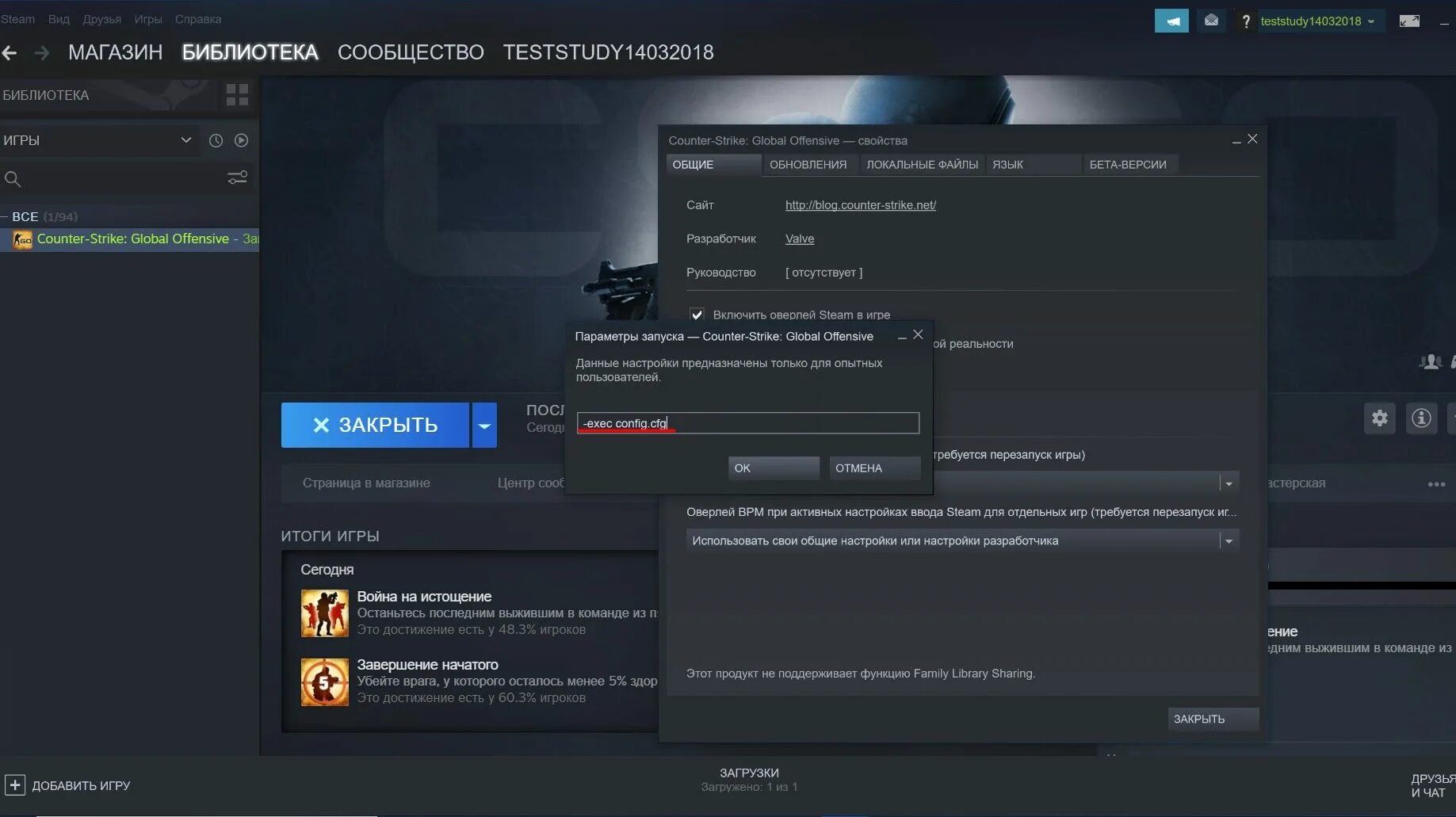Select the ОБЩИЕ properties tab
The height and width of the screenshot is (817, 1456).
[x=713, y=165]
